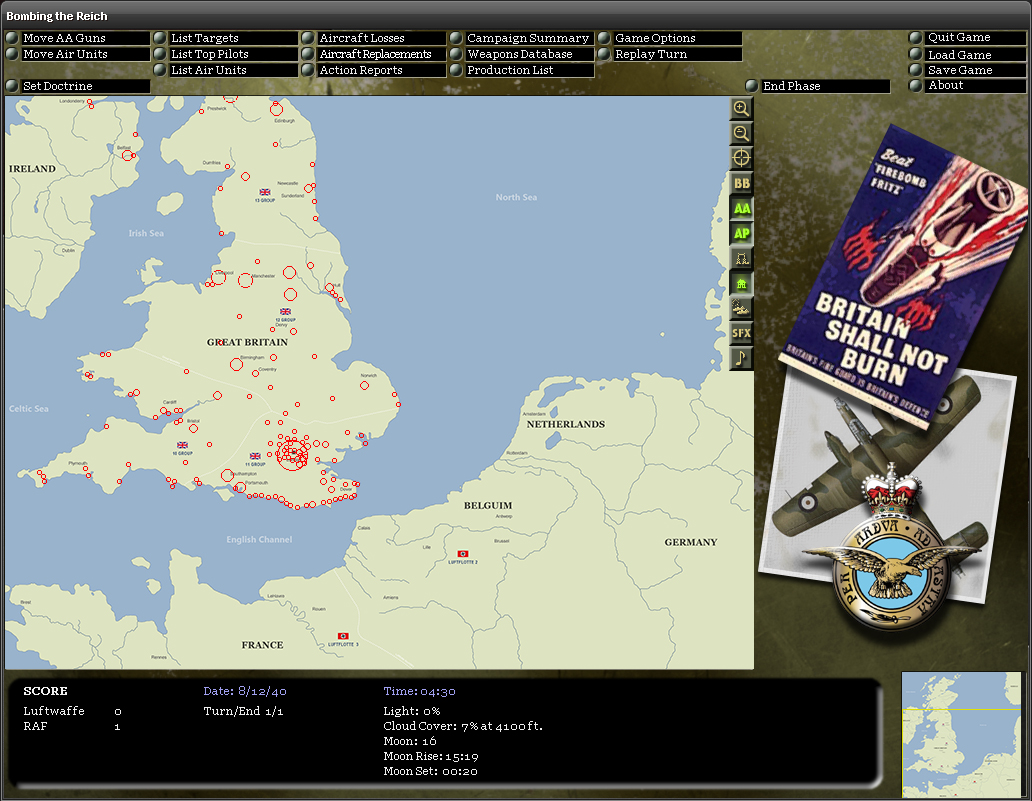The width and height of the screenshot is (1032, 801).
Task: Toggle the green AP overlay icon
Action: [x=741, y=234]
